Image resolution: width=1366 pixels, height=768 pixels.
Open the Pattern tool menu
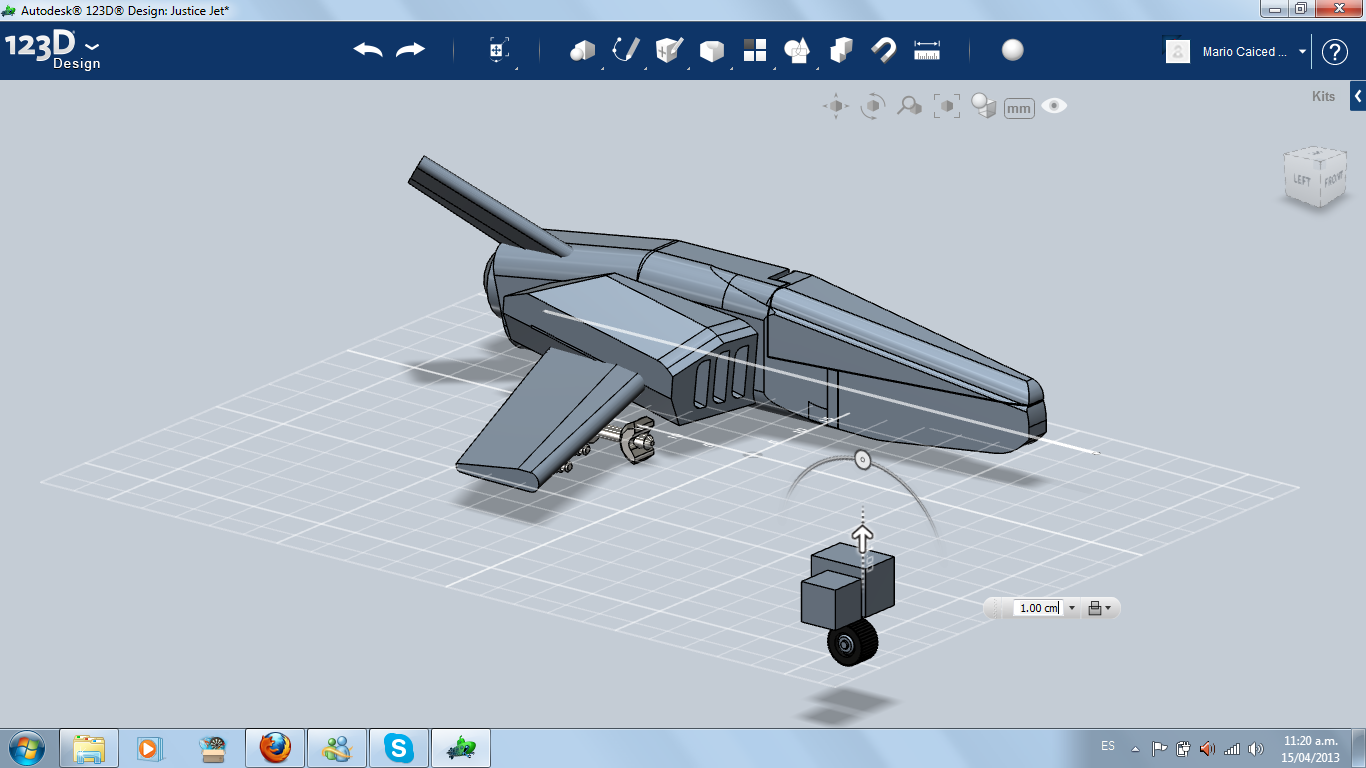coord(754,51)
